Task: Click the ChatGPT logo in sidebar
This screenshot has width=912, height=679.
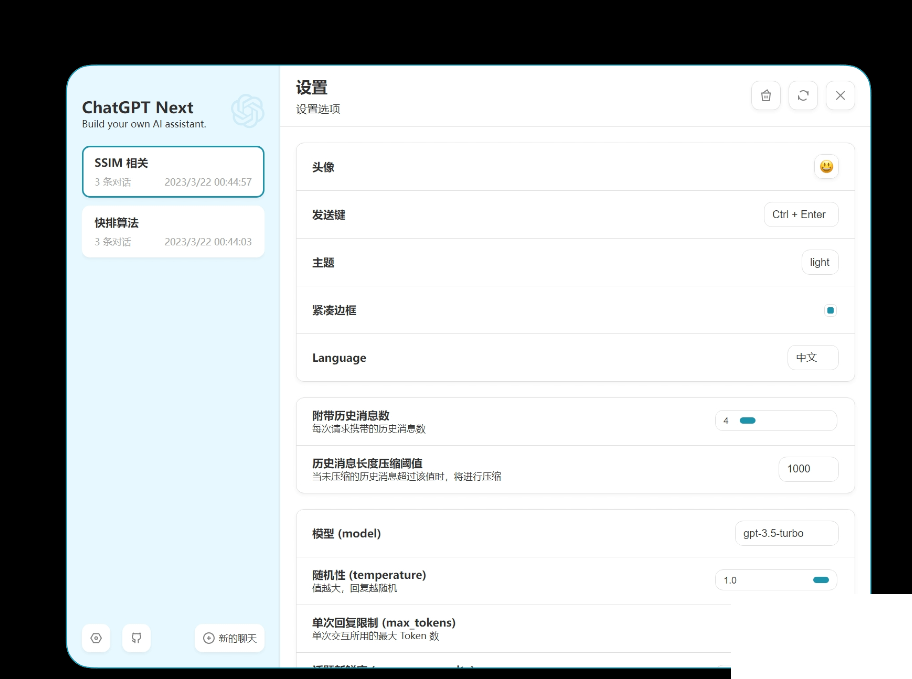Action: coord(247,111)
